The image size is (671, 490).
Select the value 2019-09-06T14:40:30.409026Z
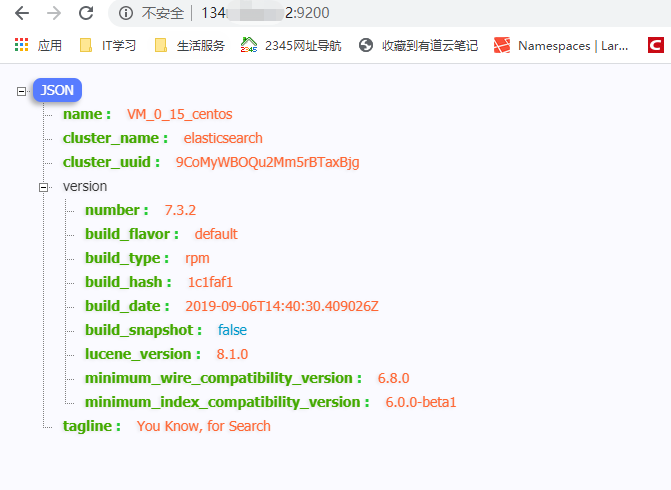tap(282, 306)
